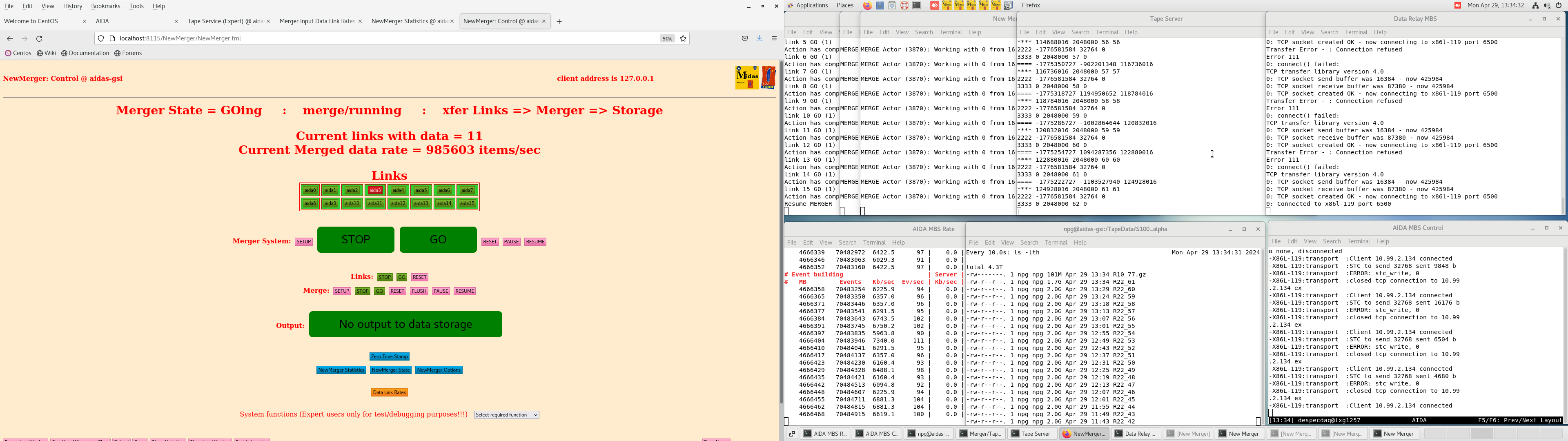Launch Firefox from the top panel
Viewport: 1568px width, 441px height.
(x=867, y=5)
